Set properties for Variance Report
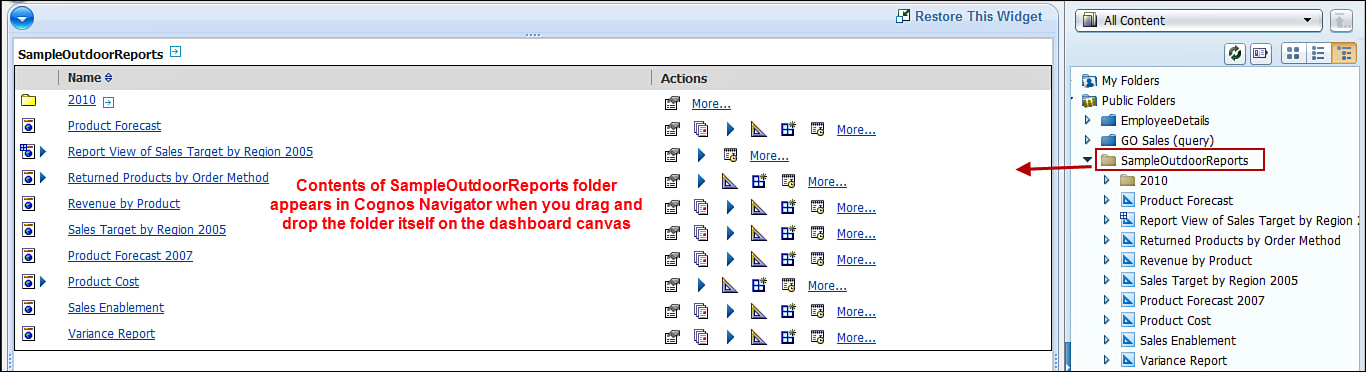This screenshot has height=372, width=1366. (673, 337)
